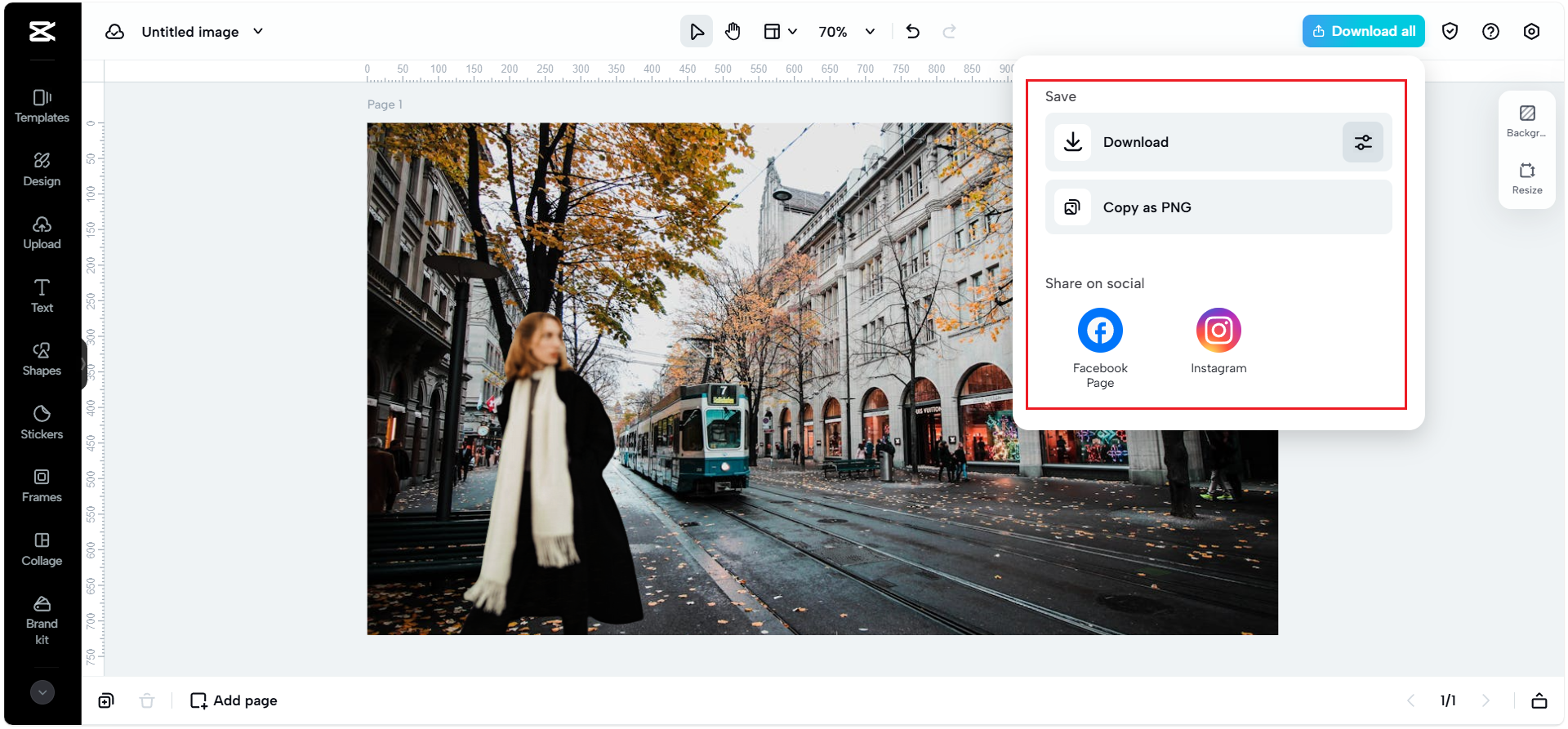The height and width of the screenshot is (729, 1568).
Task: Open the Background panel on right
Action: click(1527, 121)
